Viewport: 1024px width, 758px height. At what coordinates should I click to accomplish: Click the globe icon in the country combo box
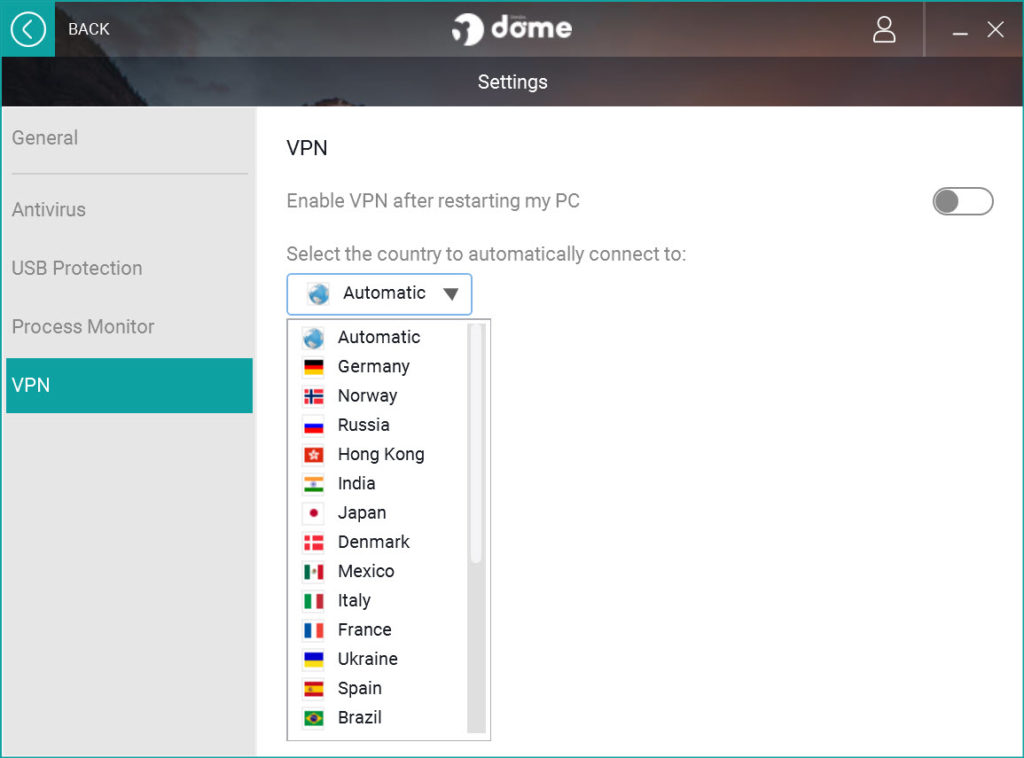pyautogui.click(x=319, y=294)
